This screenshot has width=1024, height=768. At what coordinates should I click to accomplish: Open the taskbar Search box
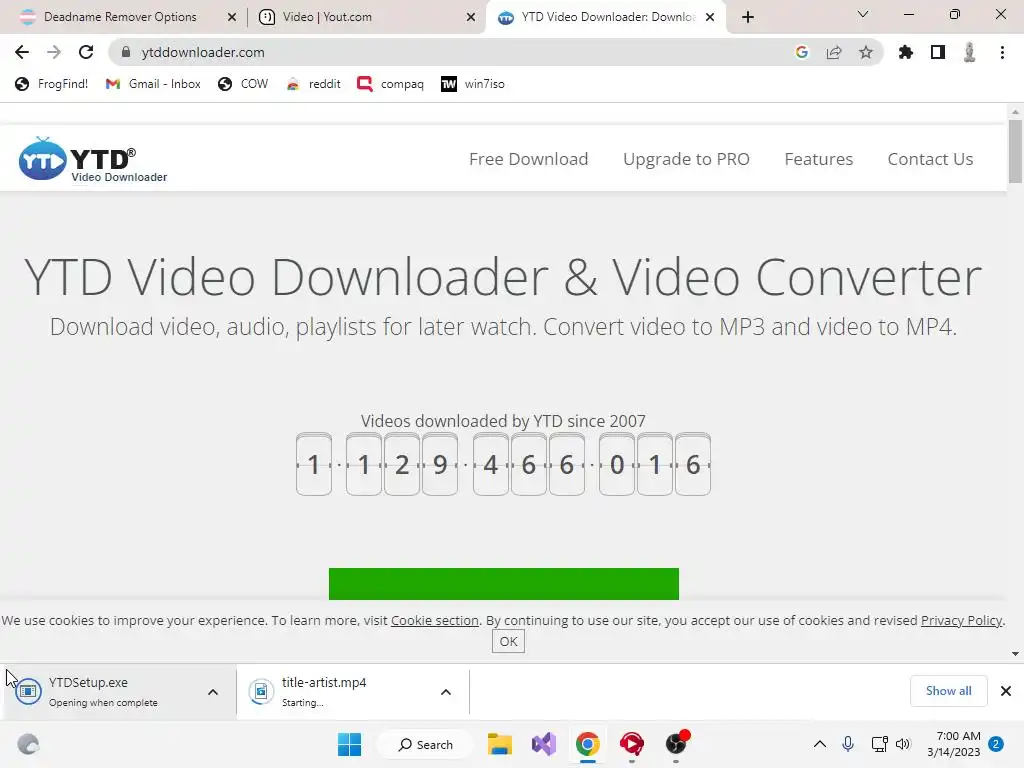[x=426, y=744]
